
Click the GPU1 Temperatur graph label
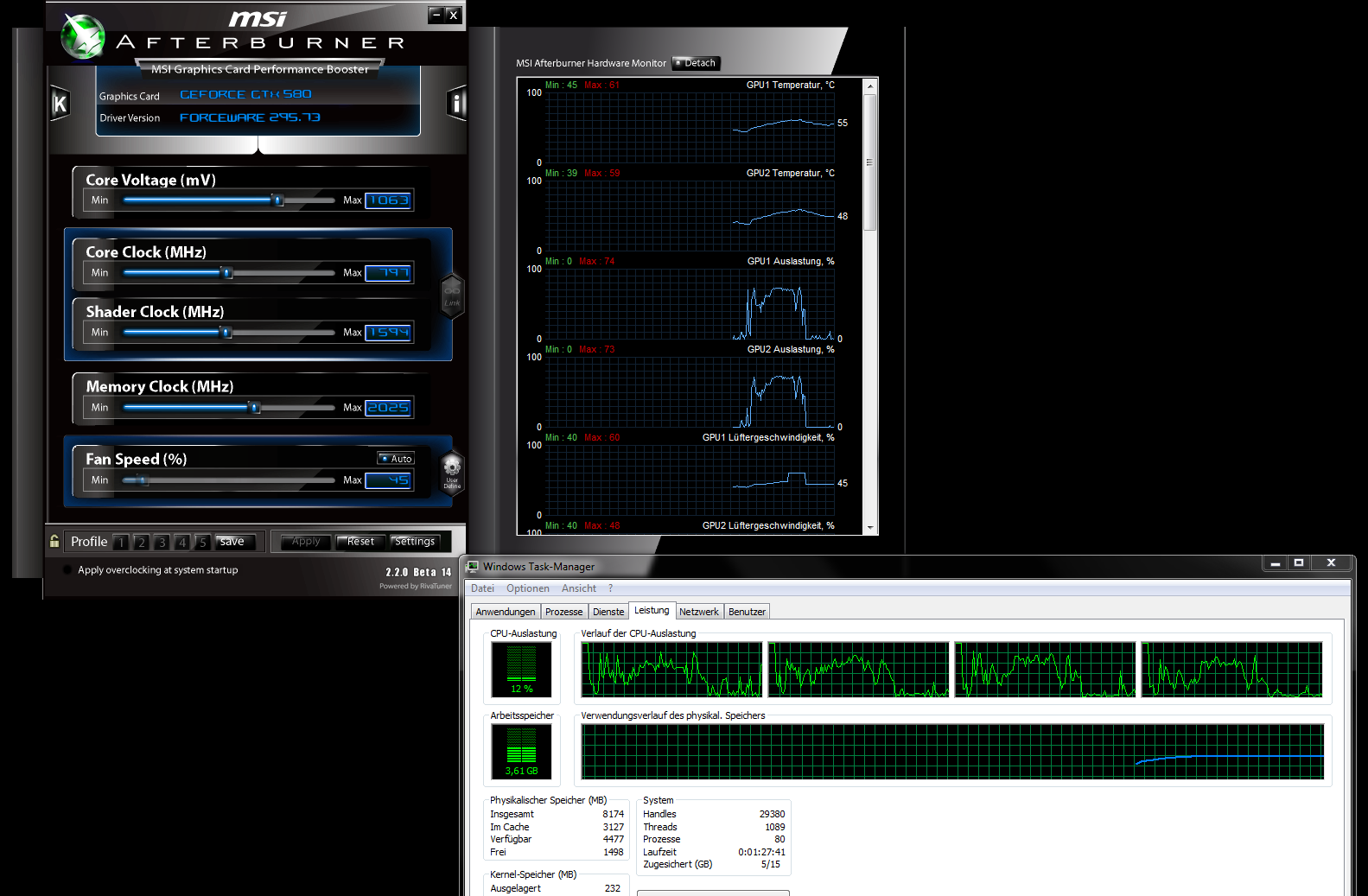point(790,86)
